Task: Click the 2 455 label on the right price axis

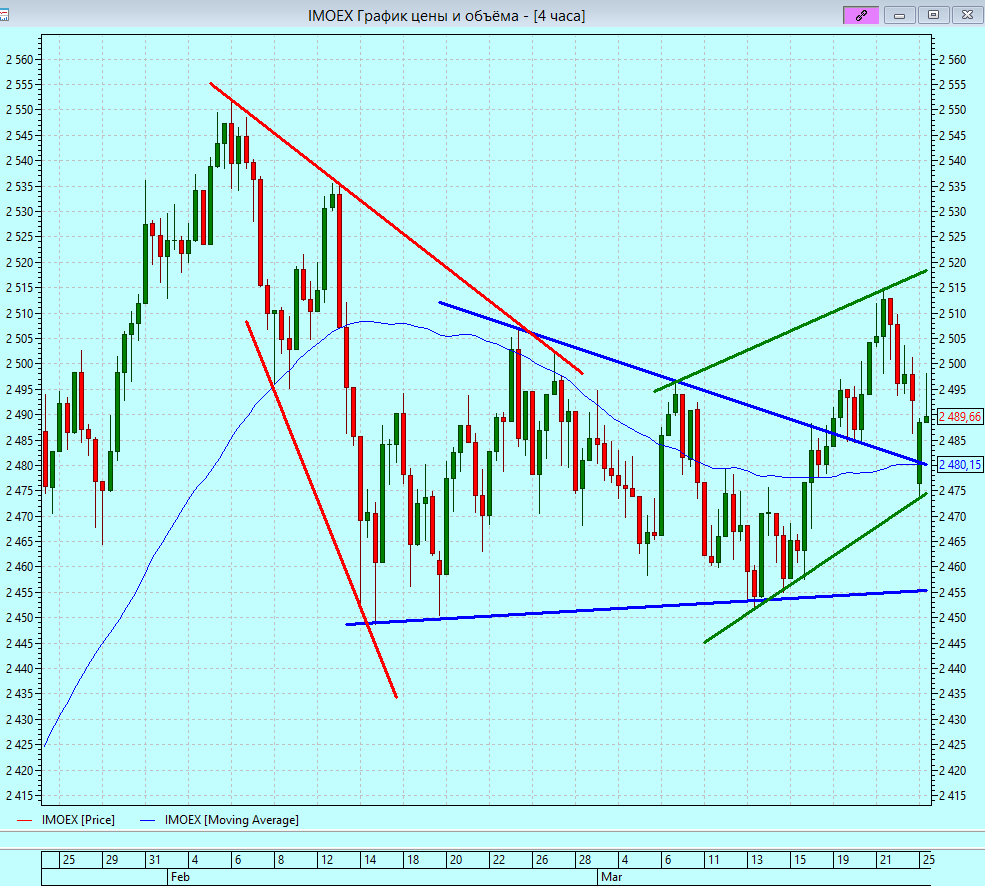Action: point(953,593)
